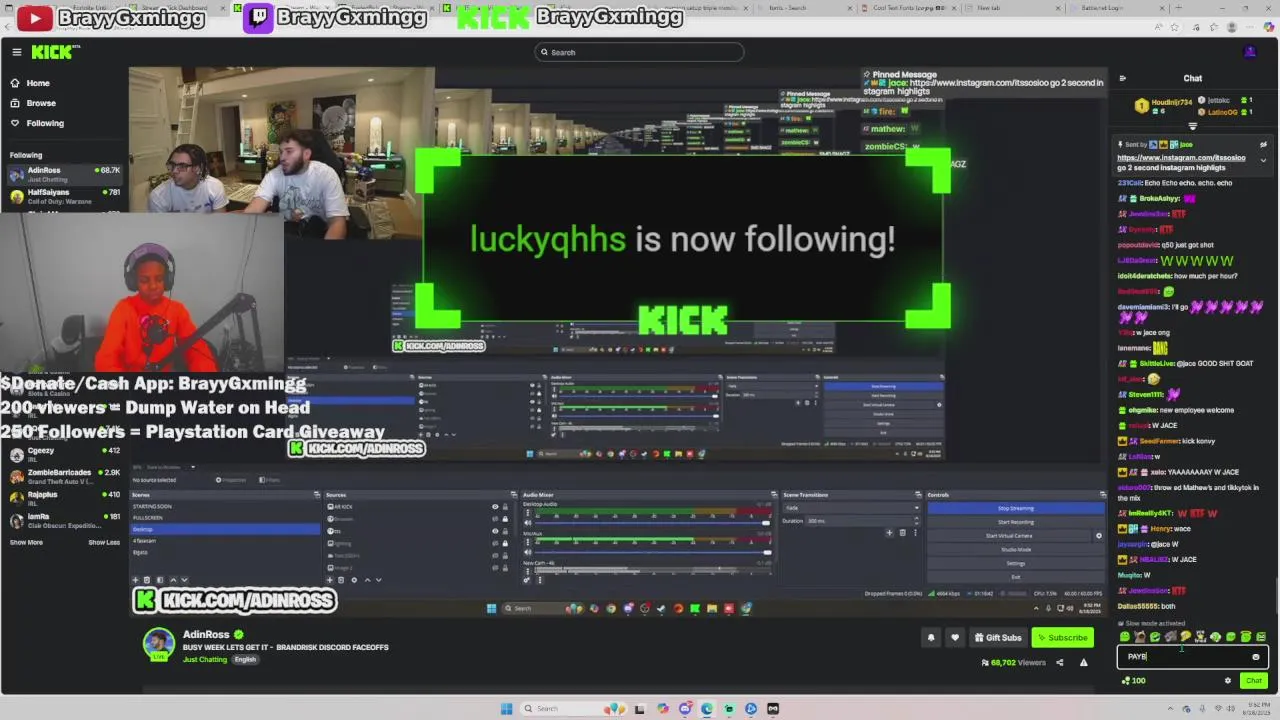Go to Kick home via the logo
1280x720 pixels.
tap(51, 52)
